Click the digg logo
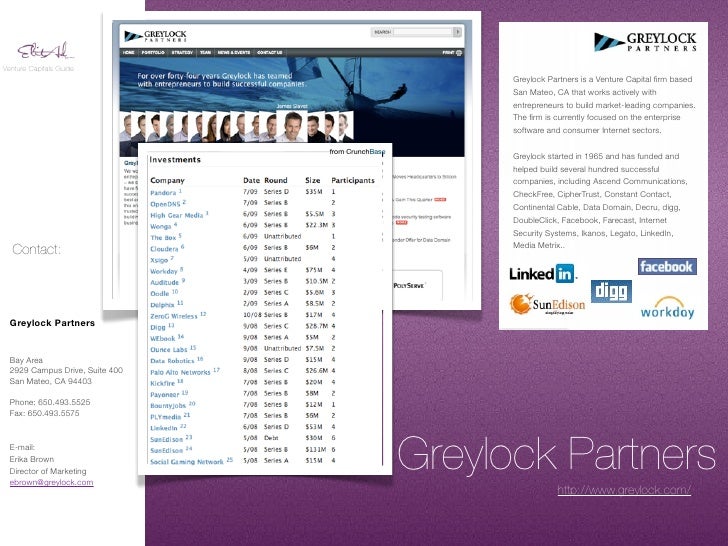This screenshot has height=546, width=728. pyautogui.click(x=611, y=292)
